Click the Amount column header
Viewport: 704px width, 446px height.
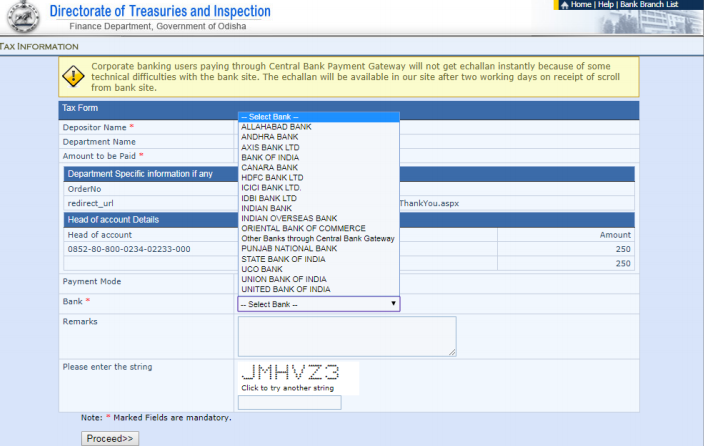(x=615, y=235)
